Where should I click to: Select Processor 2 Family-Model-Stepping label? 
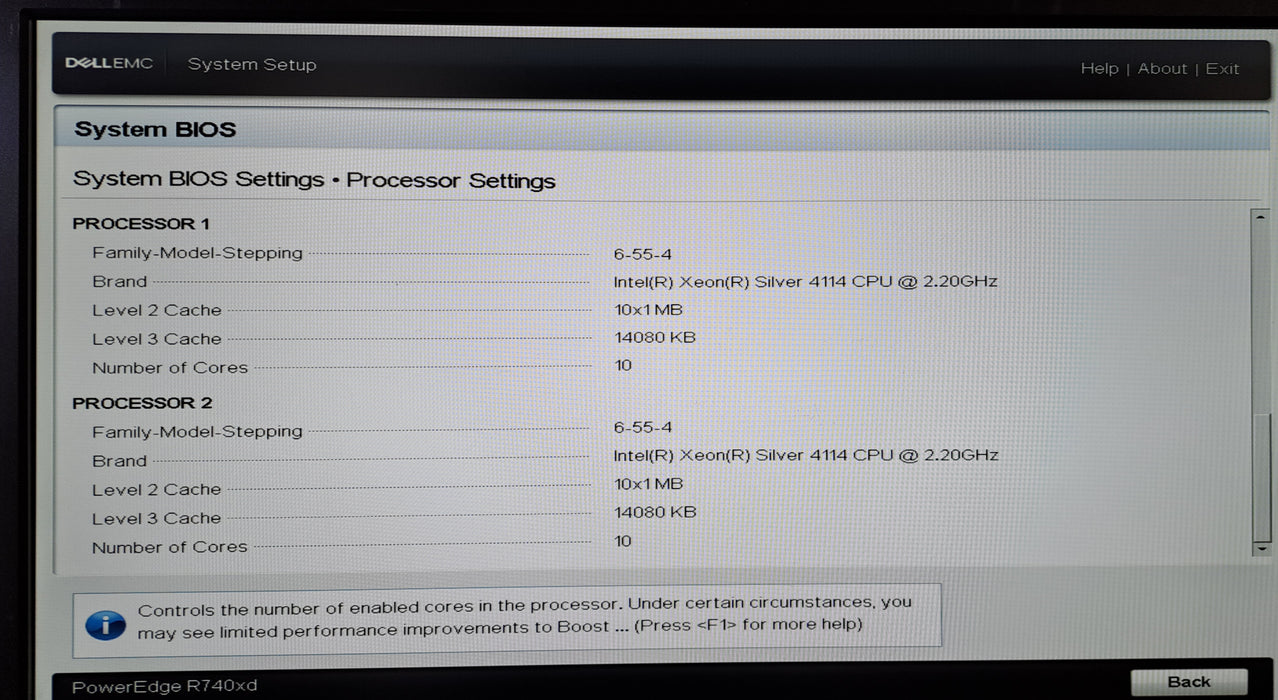pyautogui.click(x=197, y=432)
